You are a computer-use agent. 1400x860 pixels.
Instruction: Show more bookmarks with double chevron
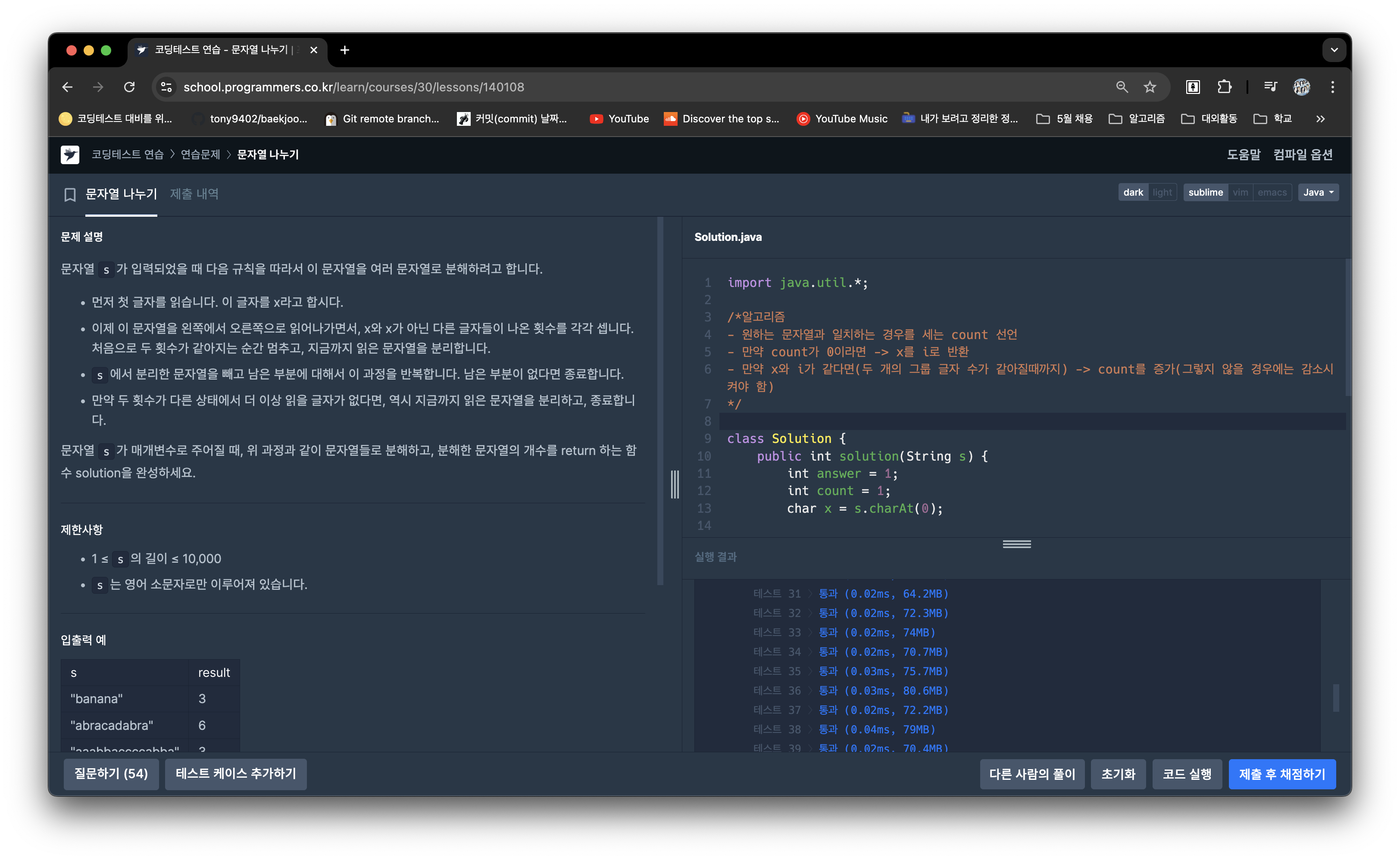tap(1320, 119)
